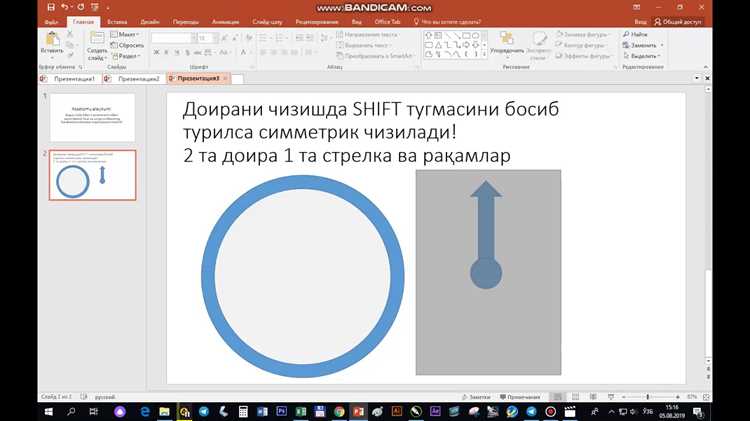The height and width of the screenshot is (421, 750).
Task: Select slide 2 thumbnail
Action: (x=92, y=175)
